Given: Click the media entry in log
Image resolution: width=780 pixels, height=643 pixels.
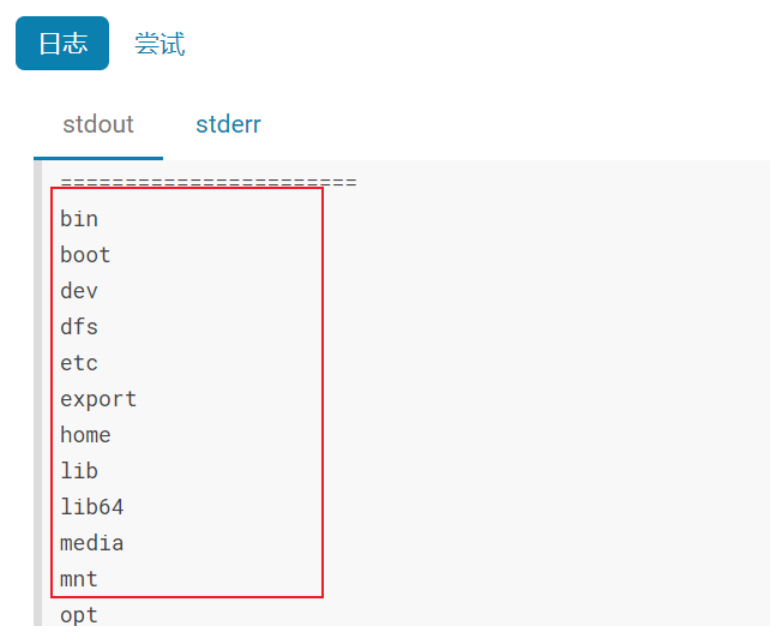Looking at the screenshot, I should tap(92, 543).
